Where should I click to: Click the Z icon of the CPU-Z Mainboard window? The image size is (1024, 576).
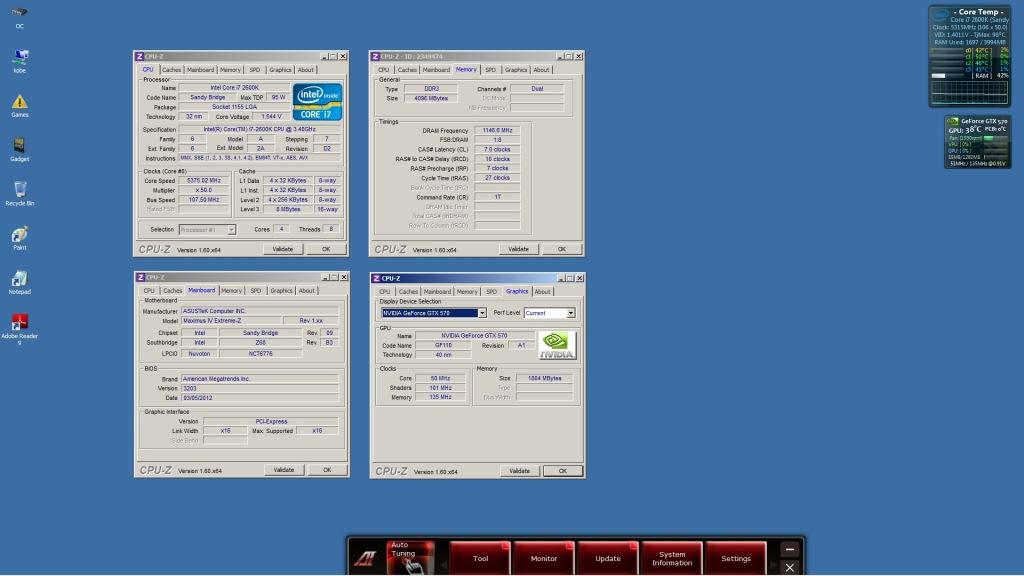tap(140, 278)
